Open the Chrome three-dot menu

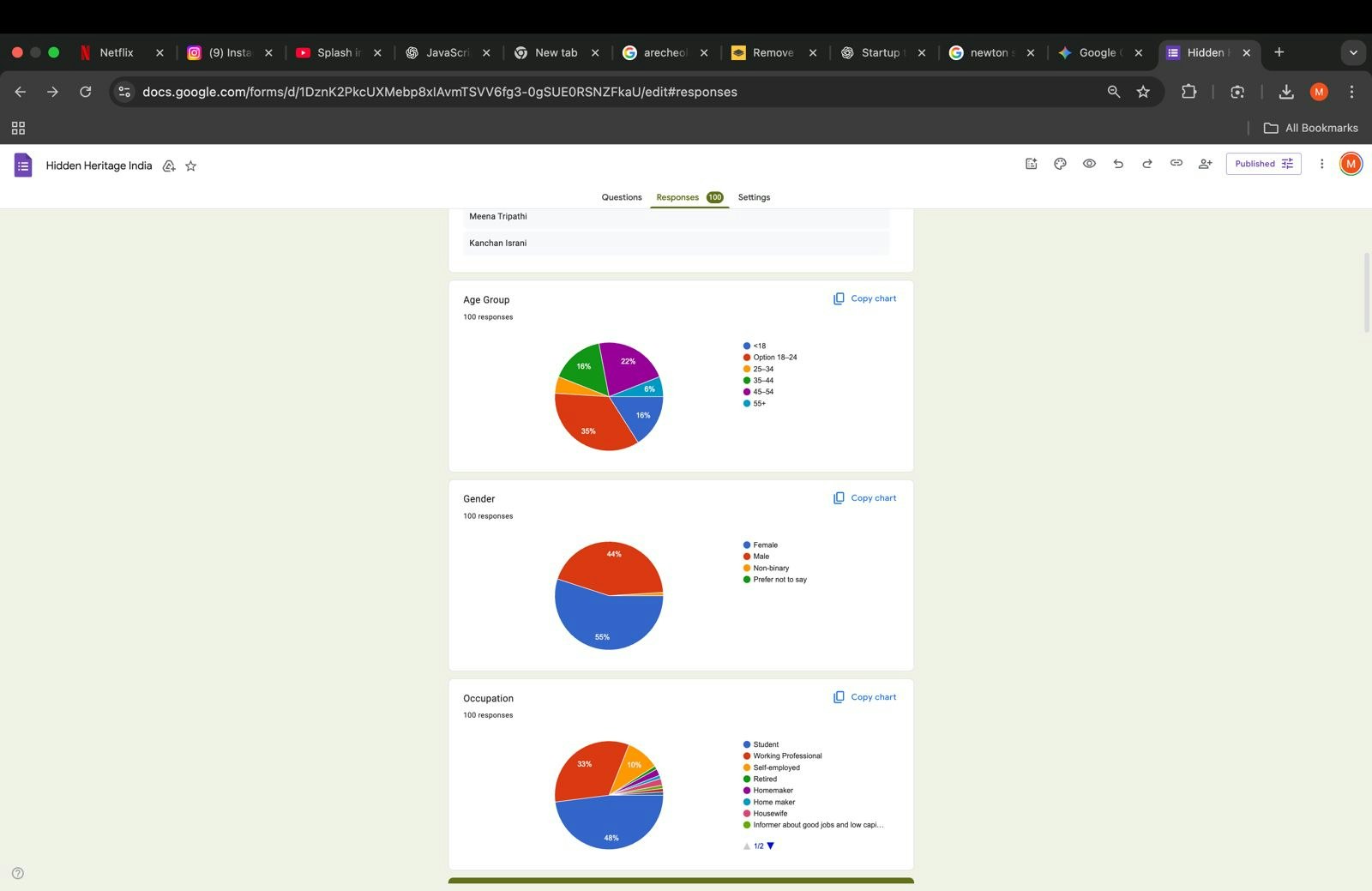[1351, 92]
